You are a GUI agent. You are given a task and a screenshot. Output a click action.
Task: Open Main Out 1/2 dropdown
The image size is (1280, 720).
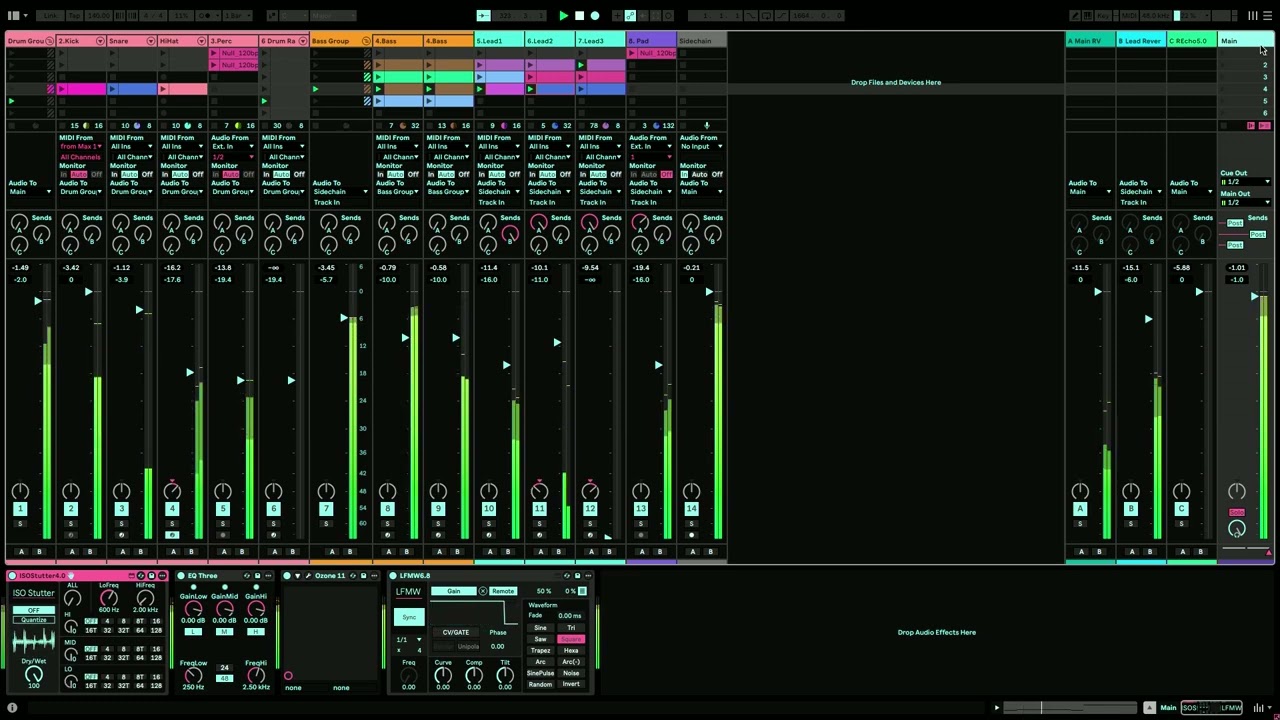point(1245,202)
